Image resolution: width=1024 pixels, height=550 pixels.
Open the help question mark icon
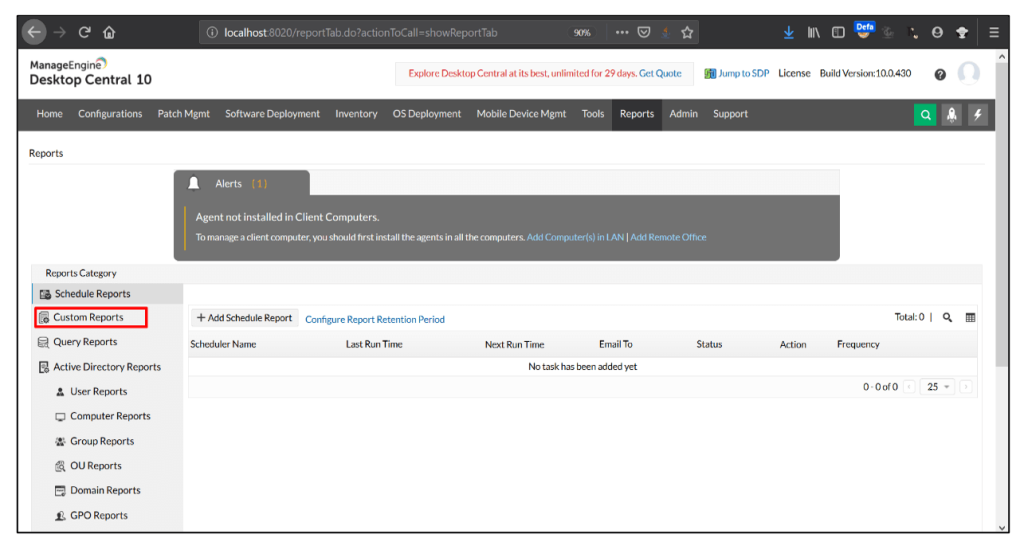click(940, 74)
